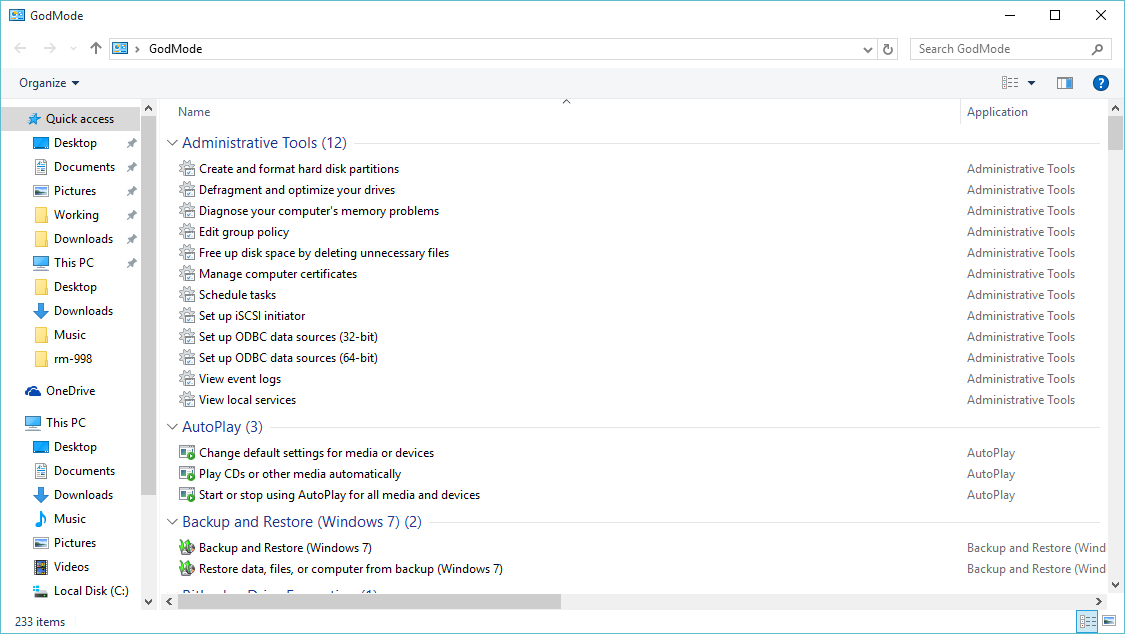Open Edit group policy

244,232
